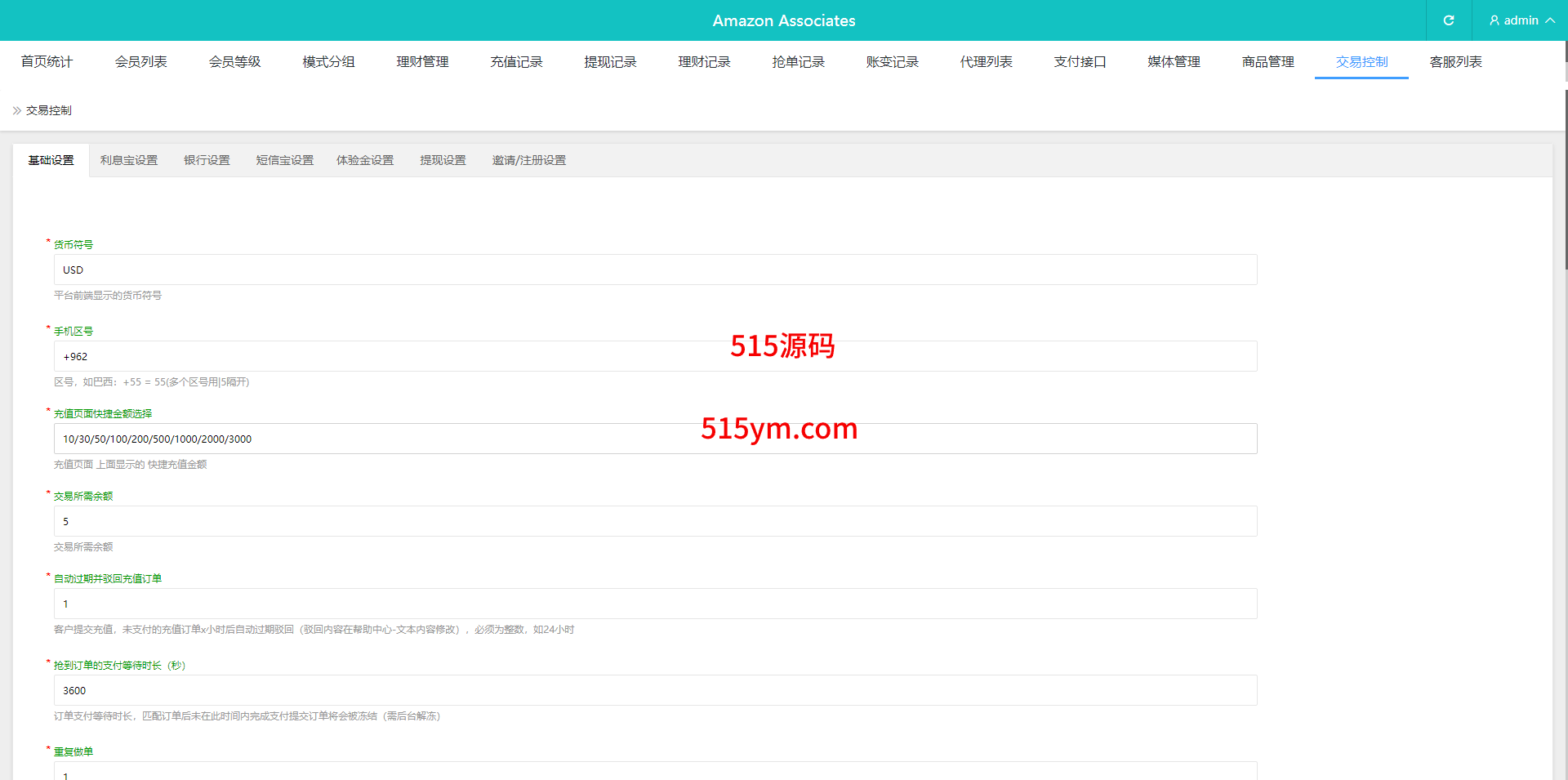
Task: Switch to the 利息宝设置 tab
Action: pyautogui.click(x=129, y=160)
